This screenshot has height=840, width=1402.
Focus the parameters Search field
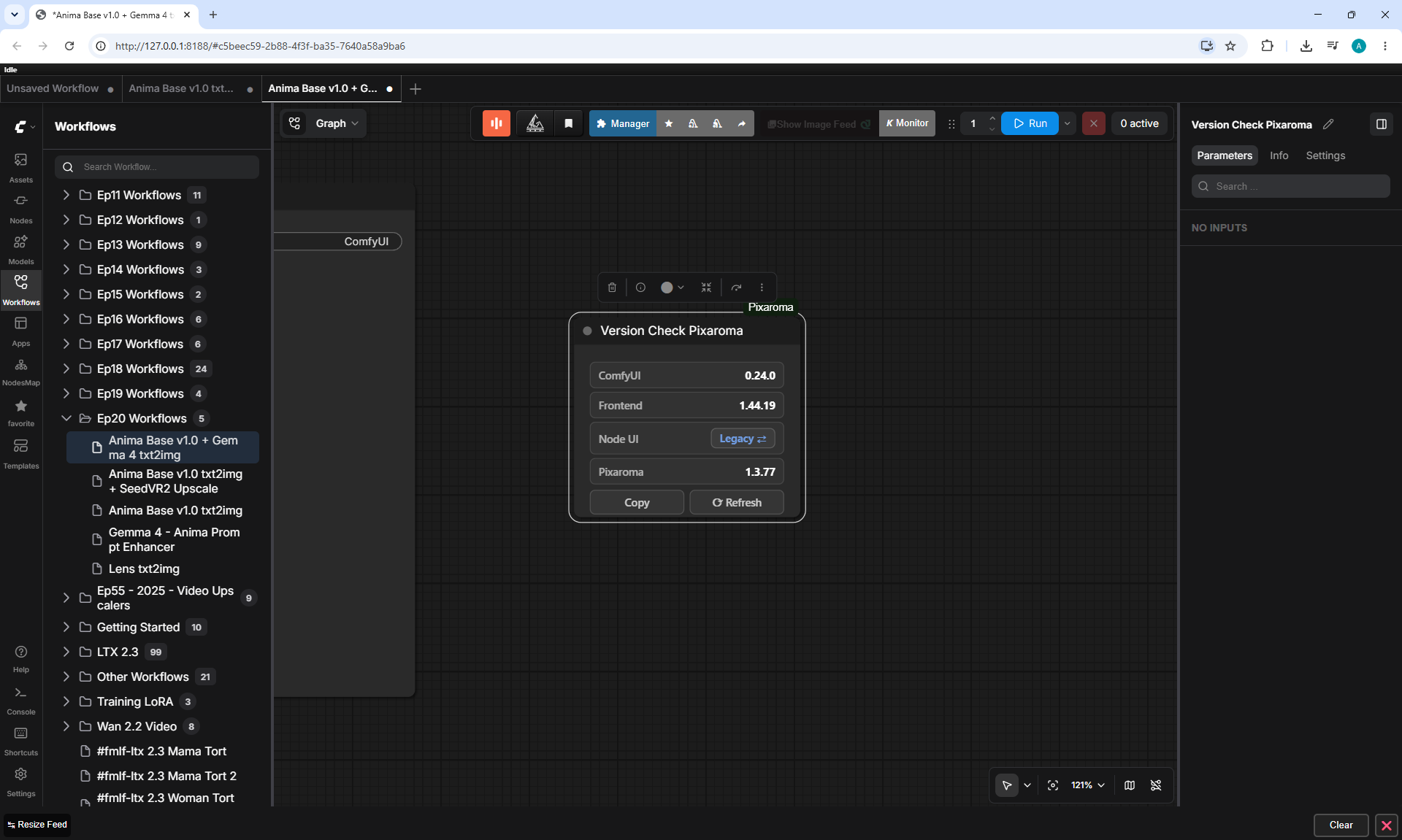coord(1290,186)
